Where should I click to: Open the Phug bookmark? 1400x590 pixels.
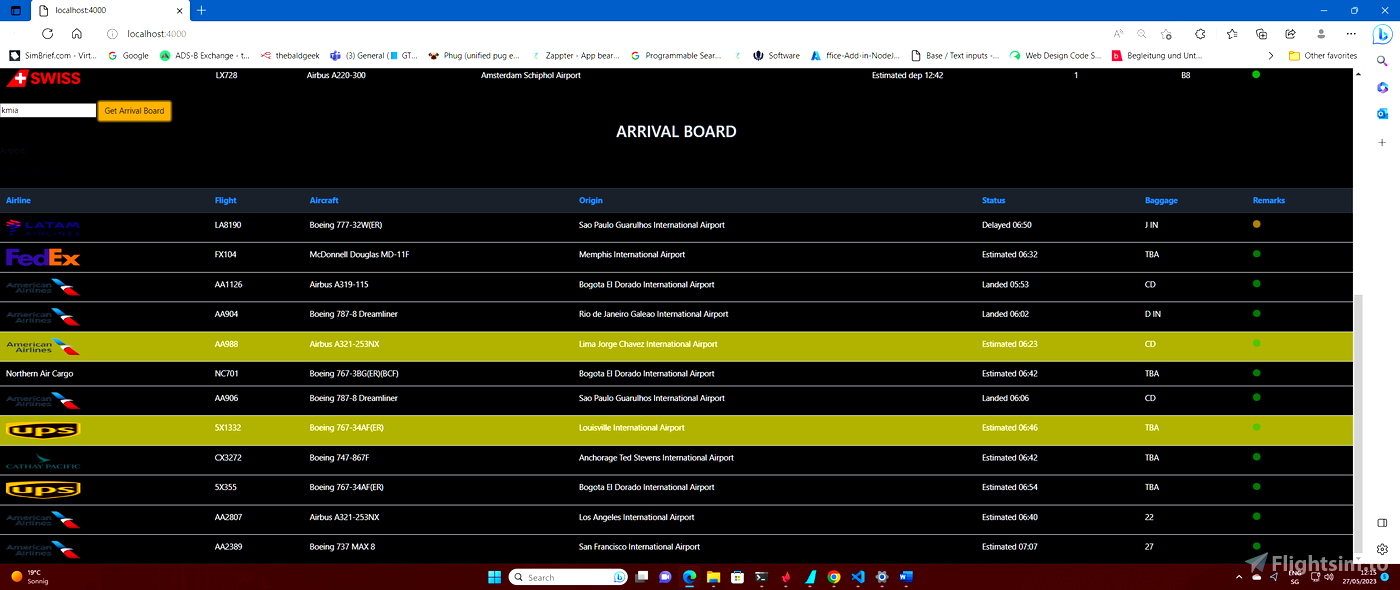tap(474, 56)
